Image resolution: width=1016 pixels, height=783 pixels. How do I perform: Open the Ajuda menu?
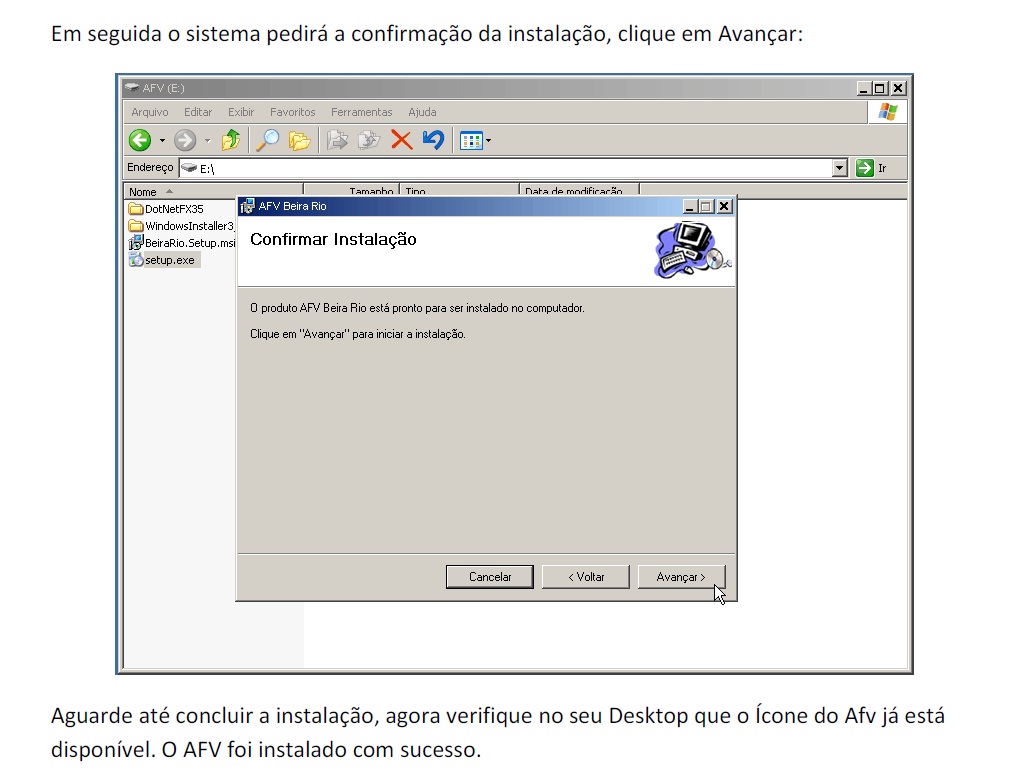pyautogui.click(x=422, y=112)
